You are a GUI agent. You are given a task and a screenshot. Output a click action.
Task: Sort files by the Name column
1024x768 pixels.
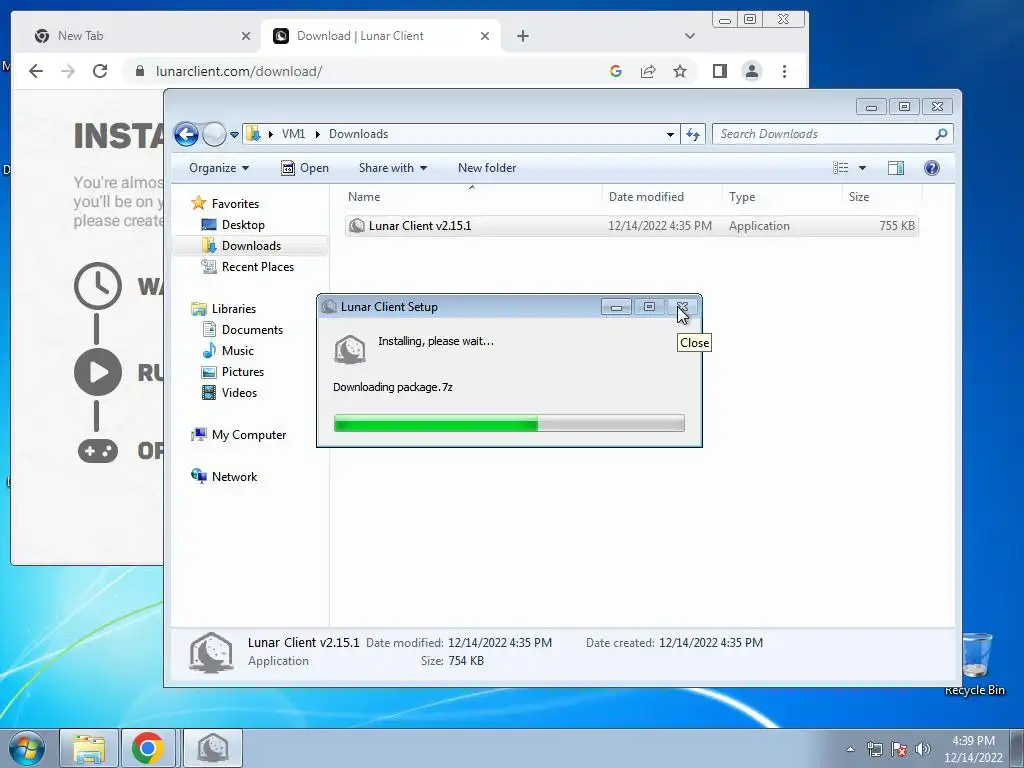(x=472, y=197)
